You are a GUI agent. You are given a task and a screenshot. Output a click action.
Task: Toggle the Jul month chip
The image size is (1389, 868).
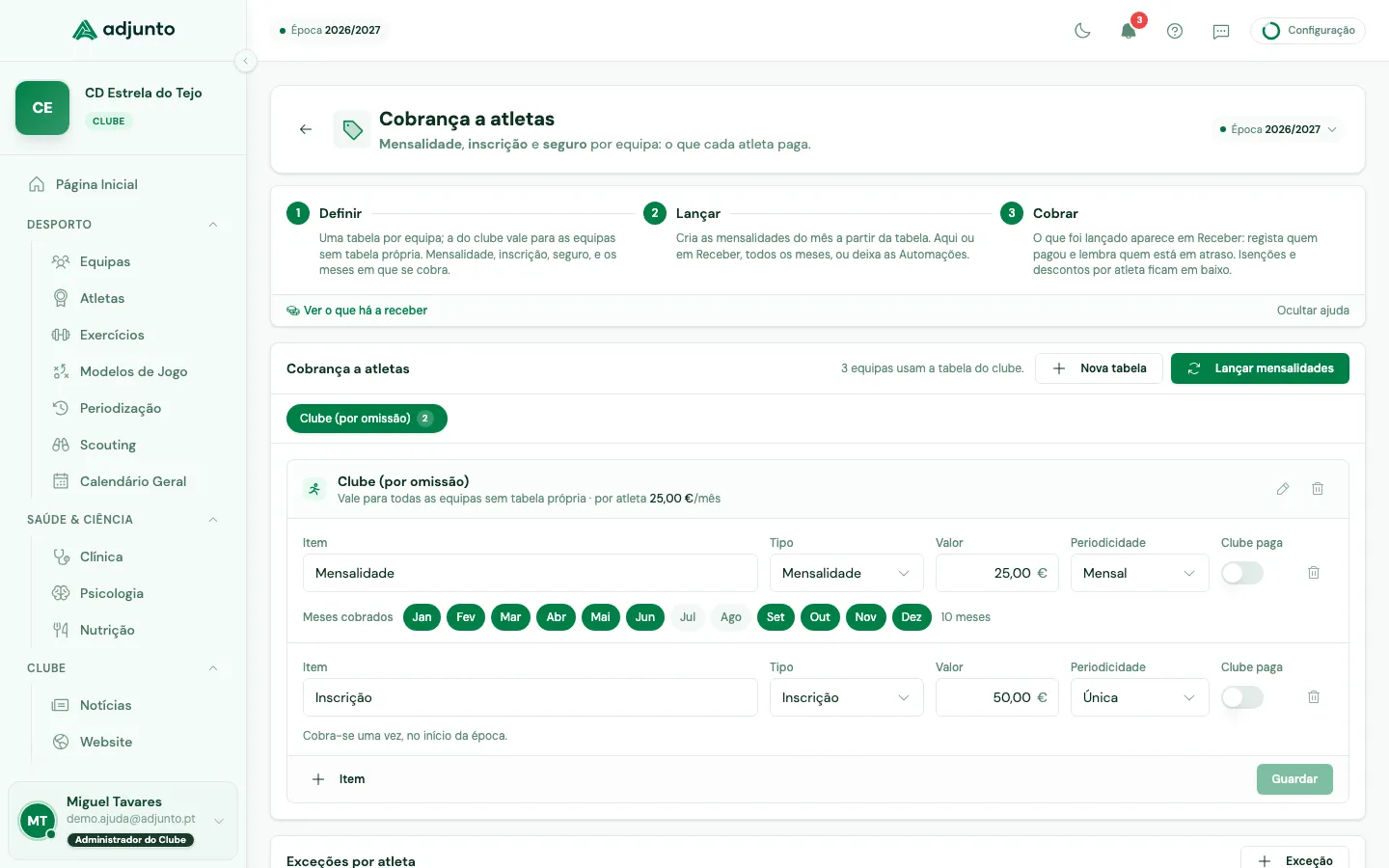tap(688, 617)
